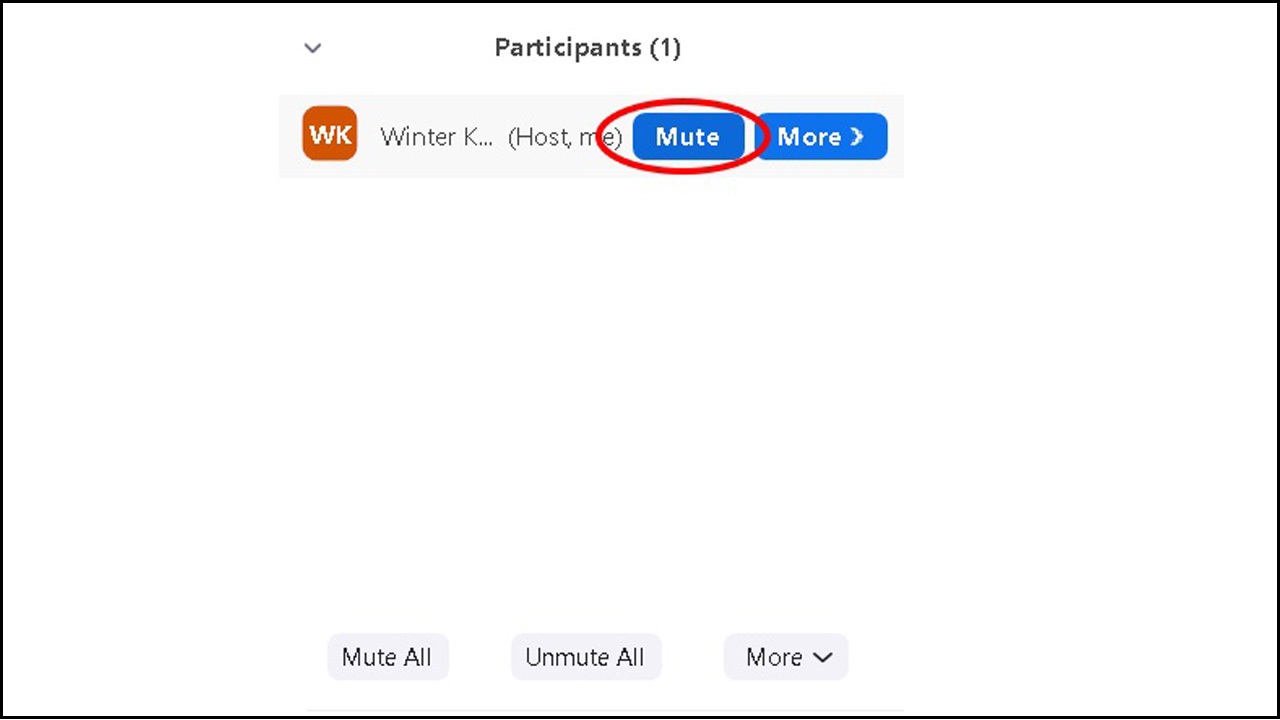Click the down chevron beside bottom More

click(x=823, y=658)
